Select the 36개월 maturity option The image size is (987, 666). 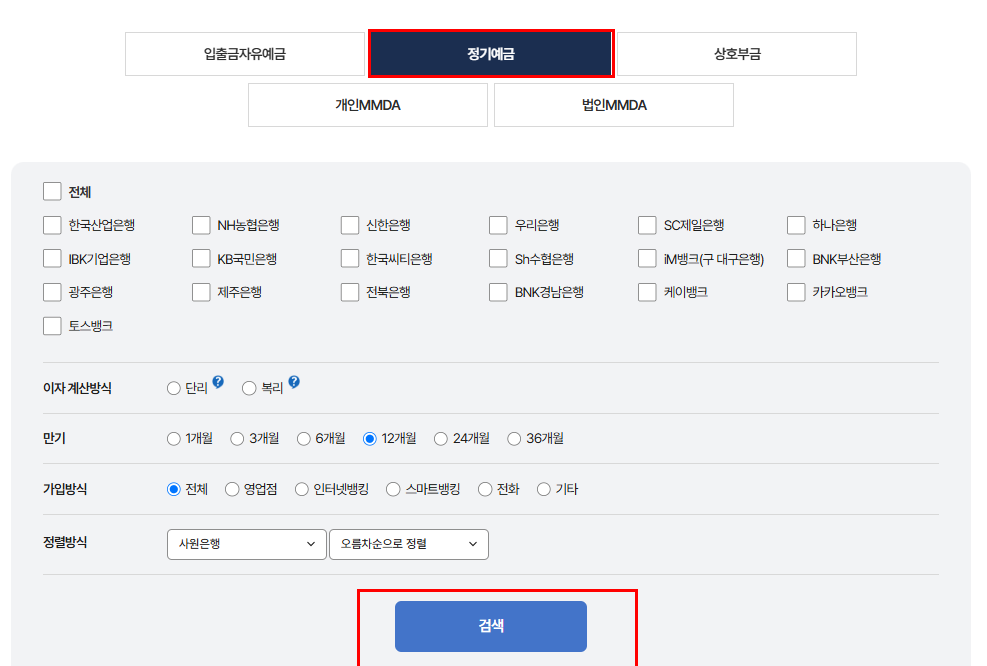tap(513, 437)
